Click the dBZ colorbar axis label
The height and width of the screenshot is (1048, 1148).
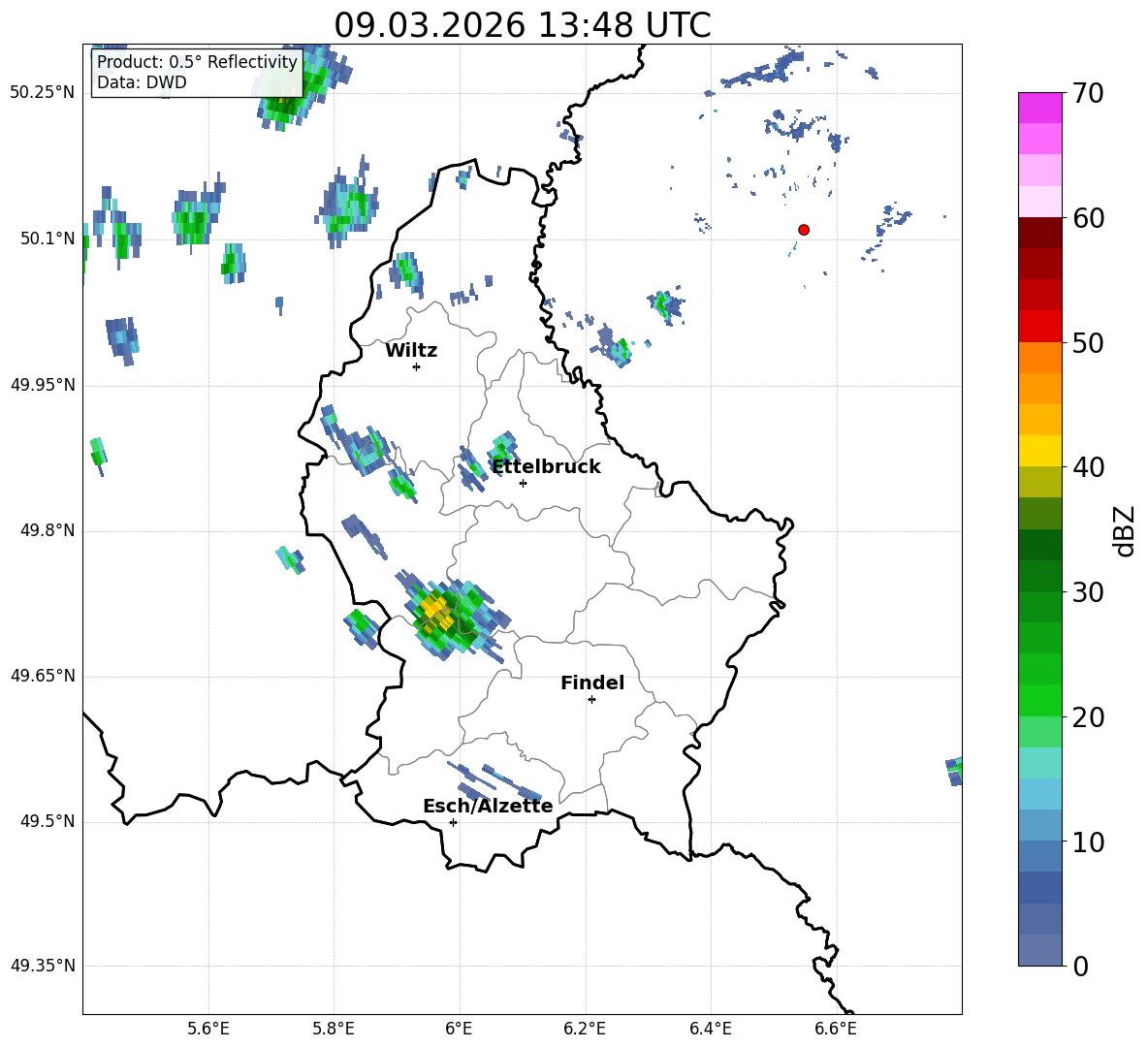(x=1125, y=530)
